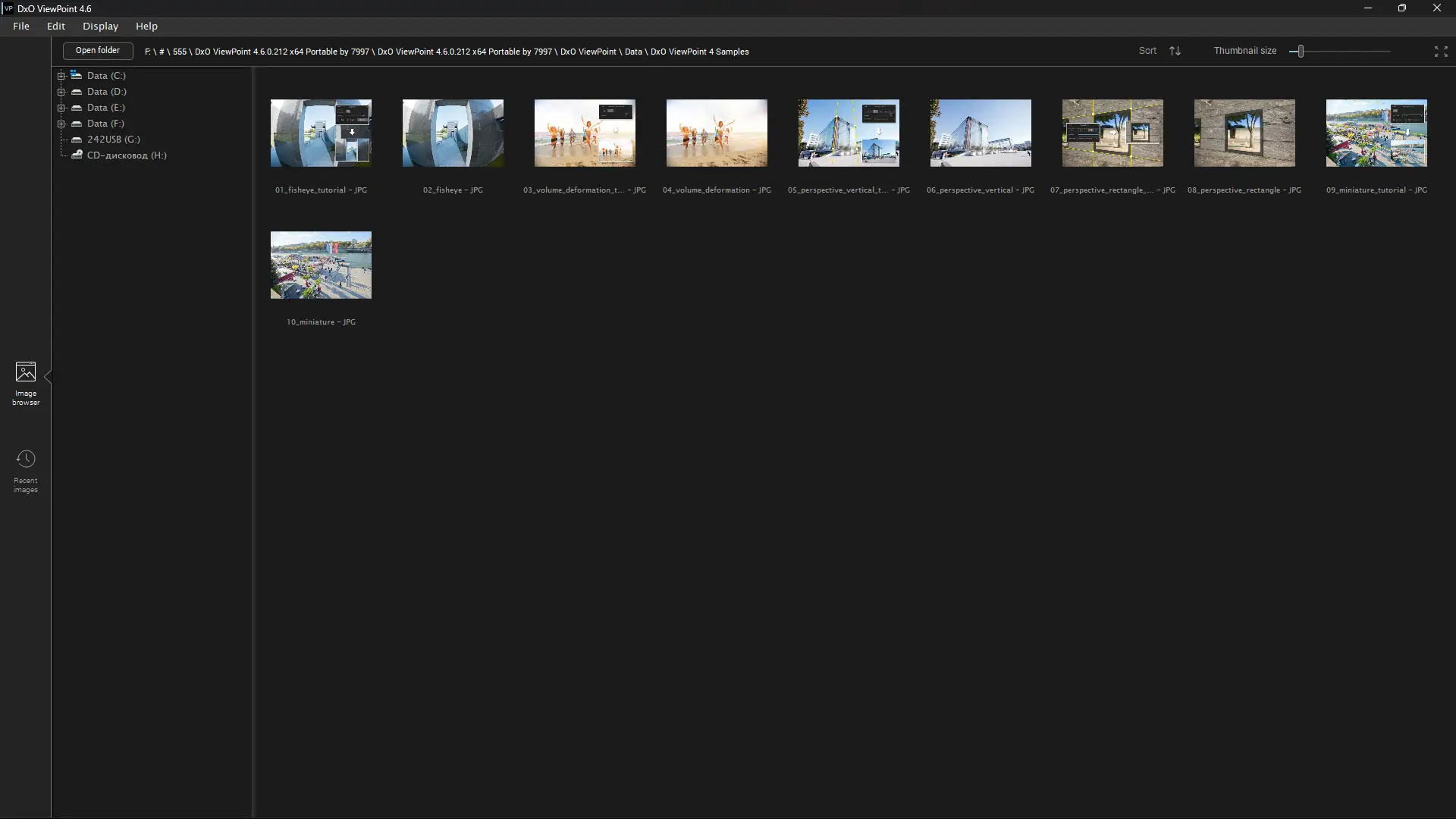Select the 02_fisheye thumbnail
1456x819 pixels.
[453, 133]
